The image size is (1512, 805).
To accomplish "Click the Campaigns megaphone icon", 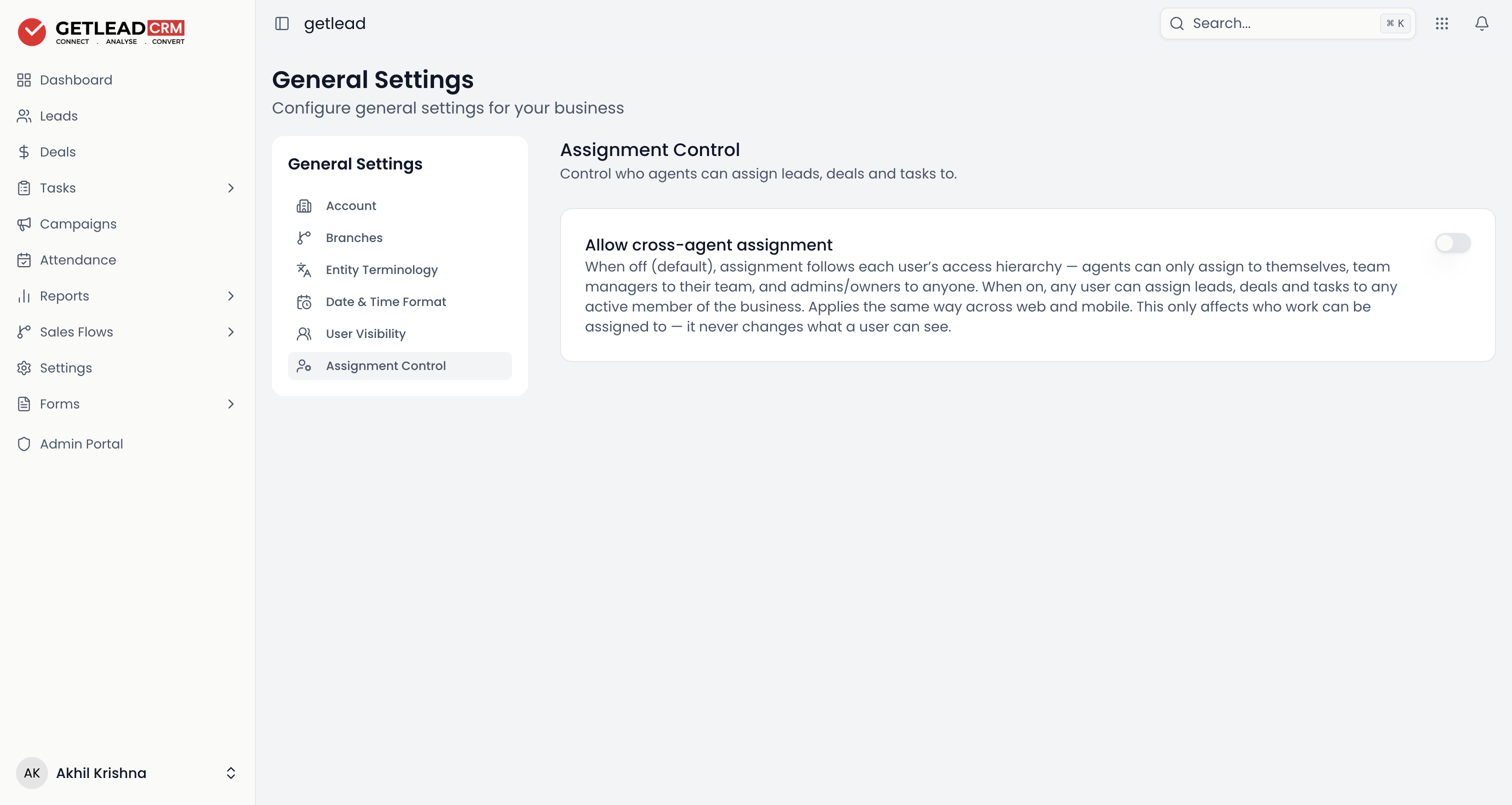I will click(24, 223).
